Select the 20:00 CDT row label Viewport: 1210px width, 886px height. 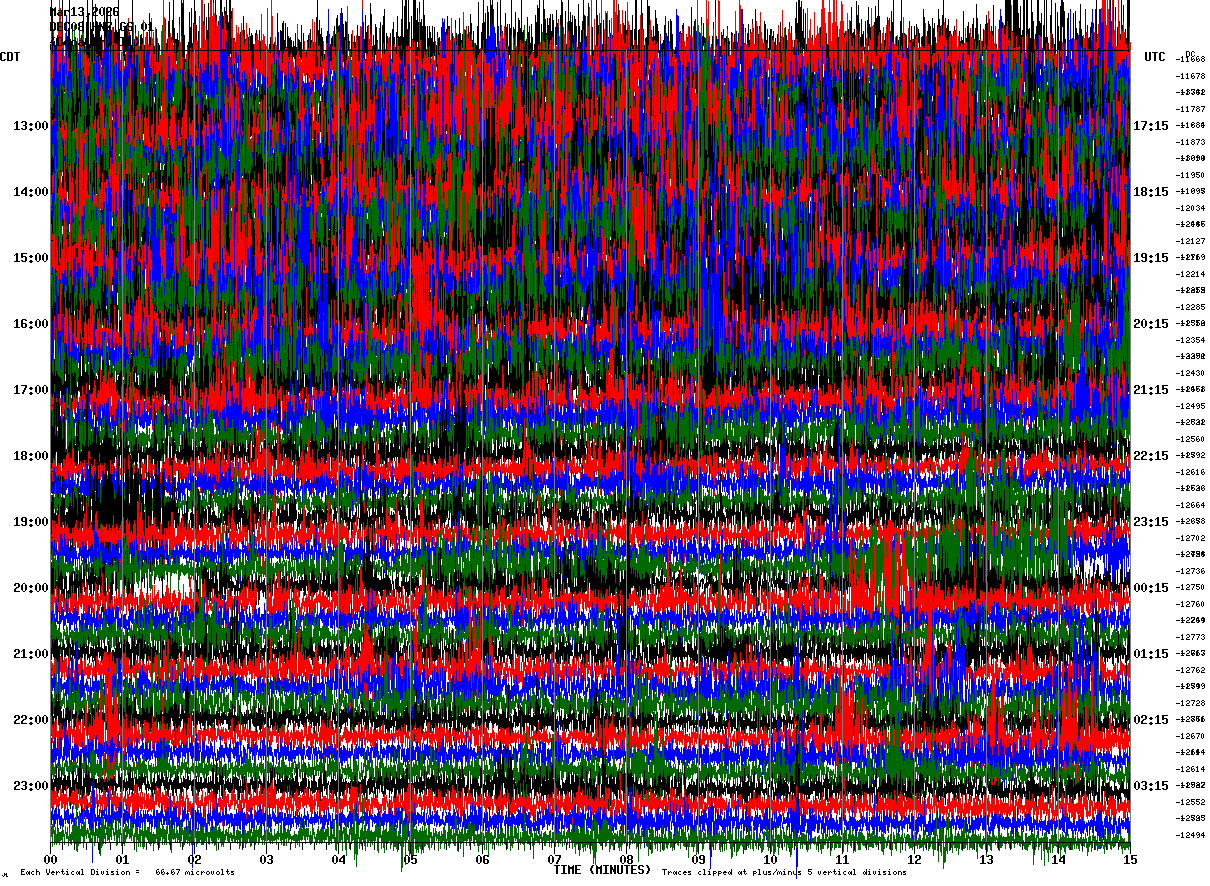click(31, 588)
